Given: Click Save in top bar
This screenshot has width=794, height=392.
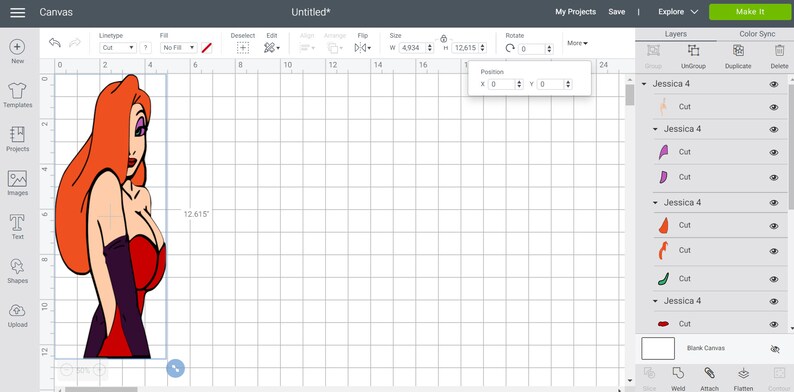Looking at the screenshot, I should click(616, 12).
